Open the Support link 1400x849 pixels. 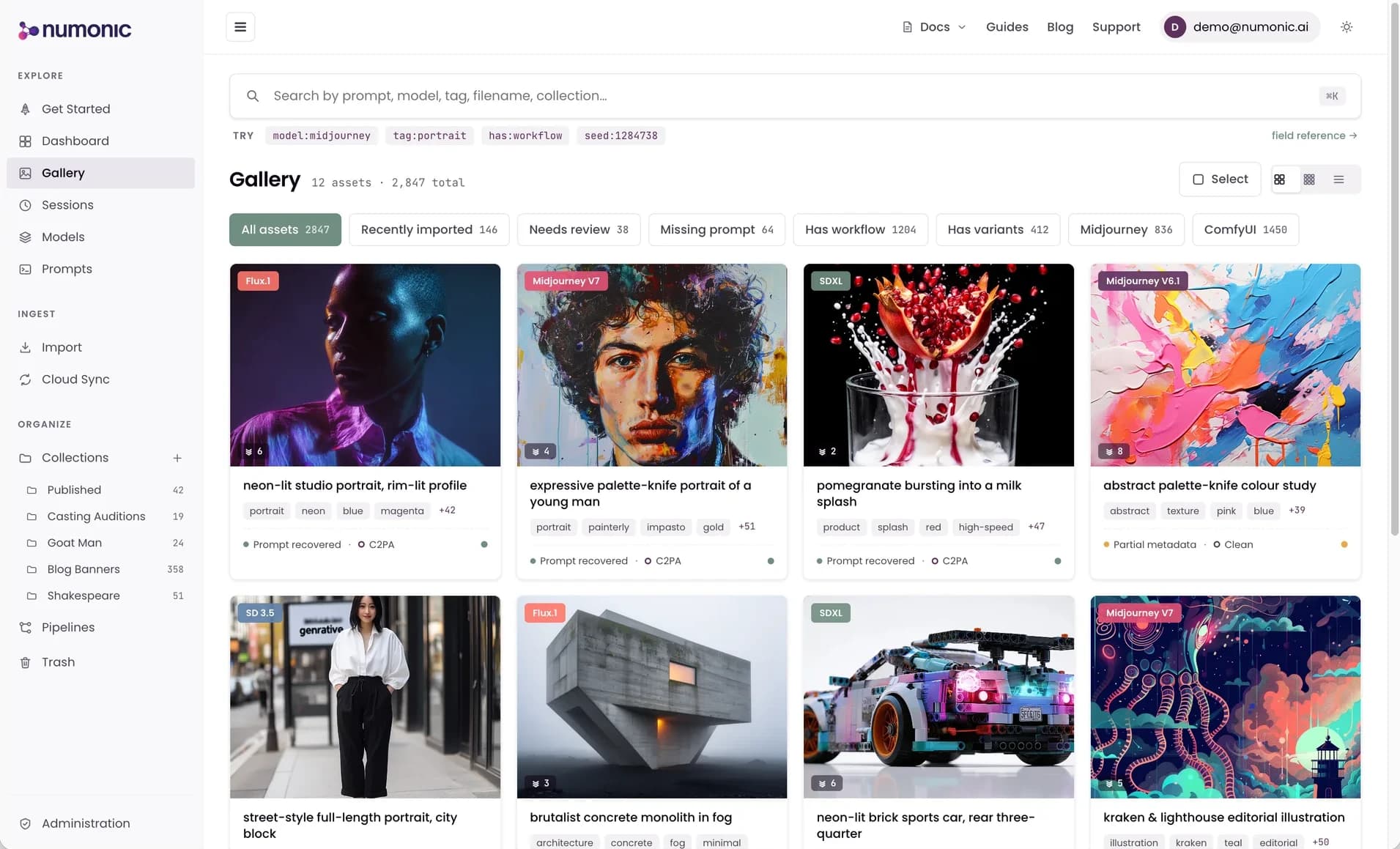point(1116,27)
